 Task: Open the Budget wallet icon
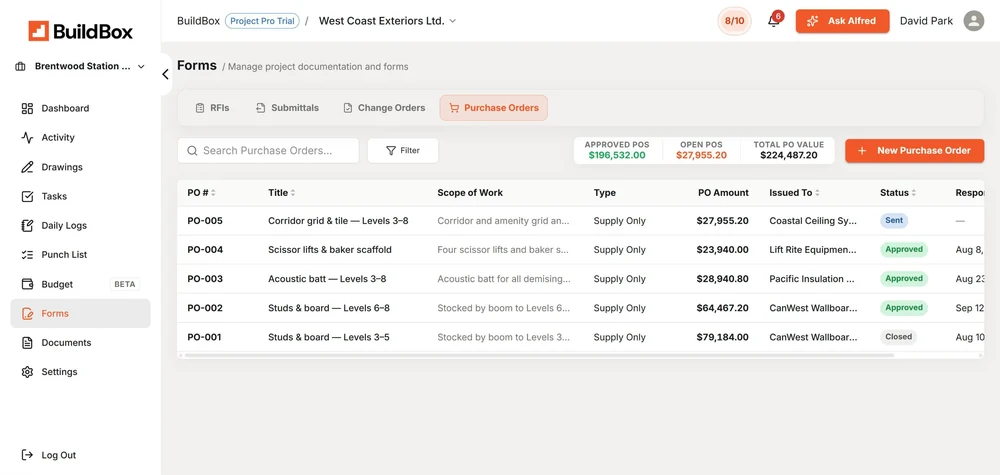[27, 284]
